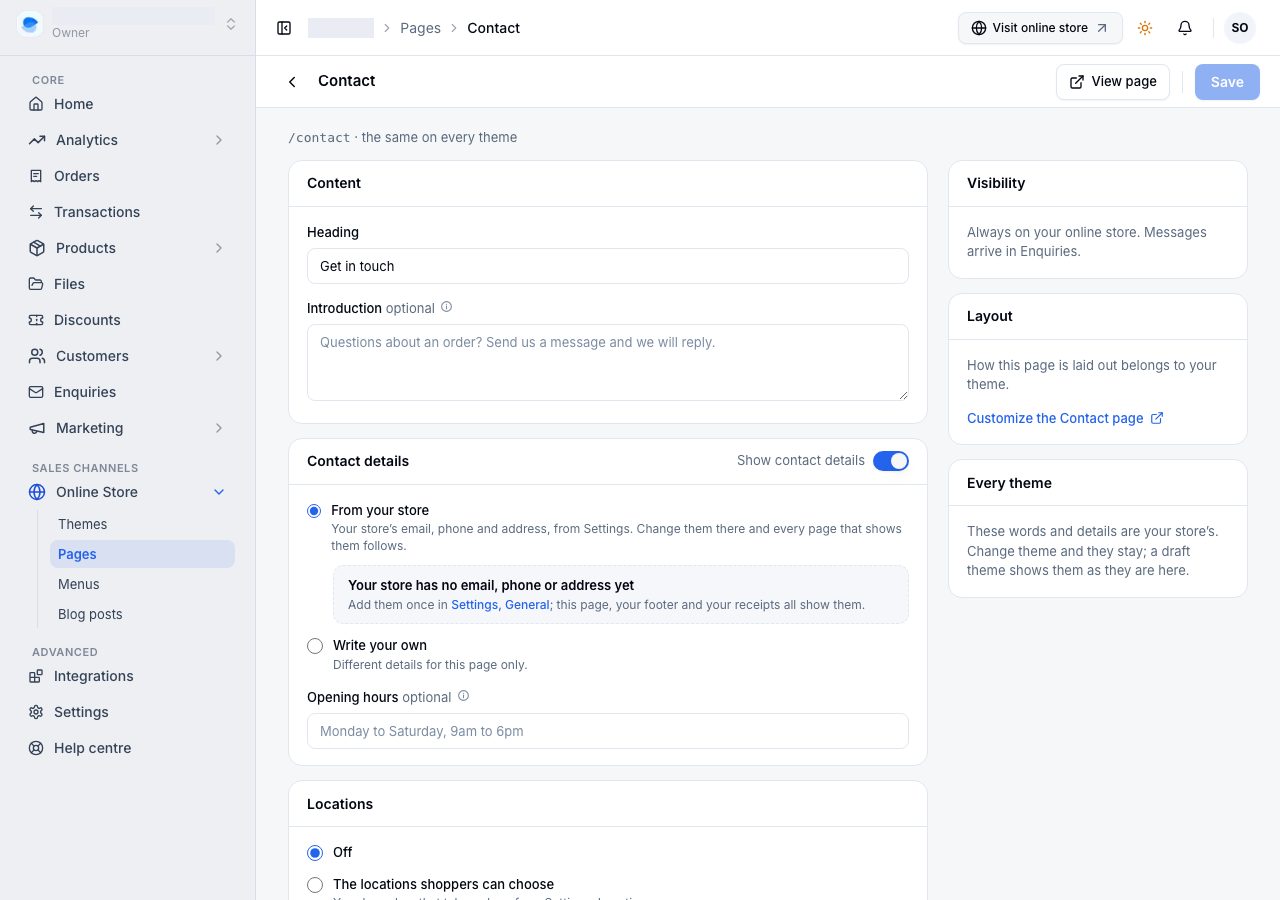Click Visit online store button
The height and width of the screenshot is (900, 1280).
tap(1040, 28)
